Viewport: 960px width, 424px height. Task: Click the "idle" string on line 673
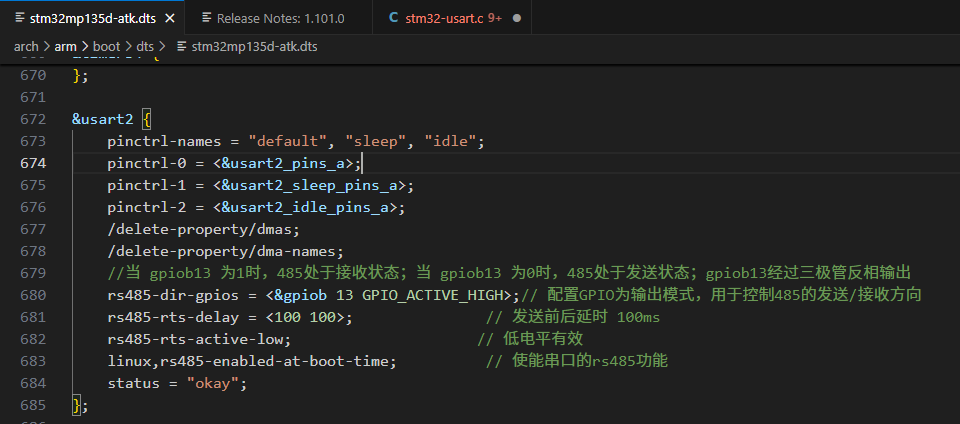coord(451,141)
